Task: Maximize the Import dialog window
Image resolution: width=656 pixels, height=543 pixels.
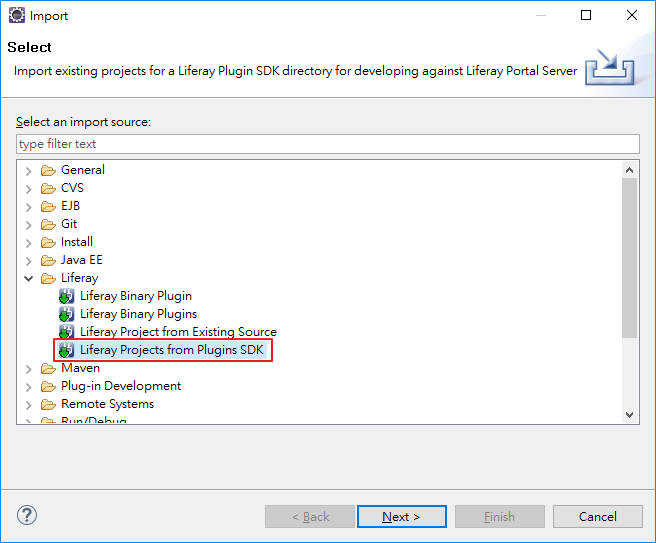Action: click(586, 15)
